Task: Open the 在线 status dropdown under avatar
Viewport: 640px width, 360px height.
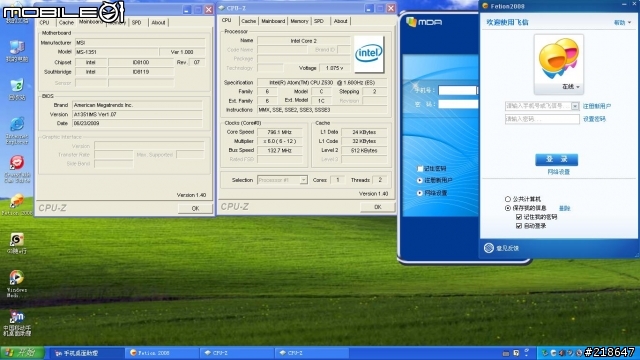Action: pyautogui.click(x=571, y=87)
